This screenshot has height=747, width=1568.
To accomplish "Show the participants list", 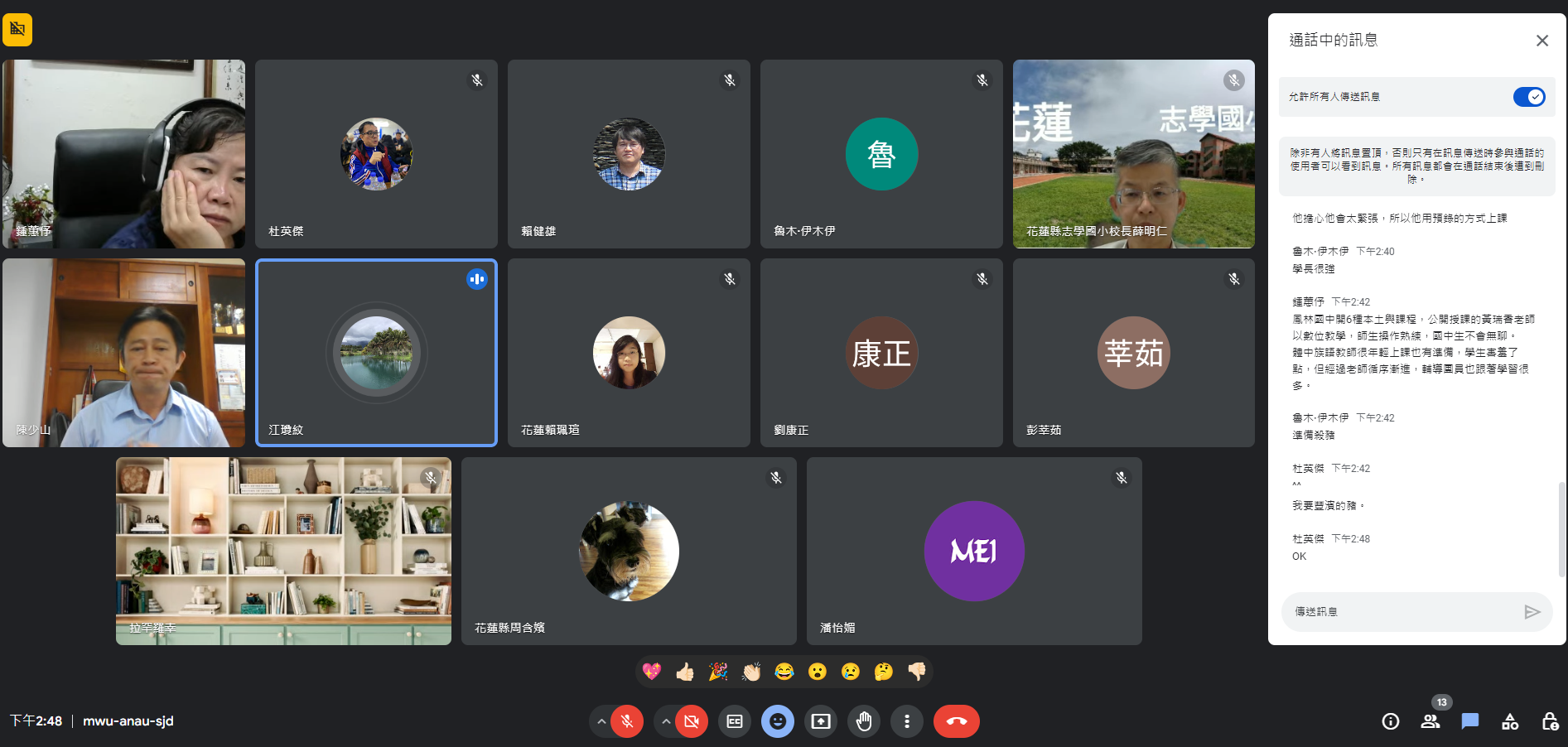I will click(x=1430, y=721).
